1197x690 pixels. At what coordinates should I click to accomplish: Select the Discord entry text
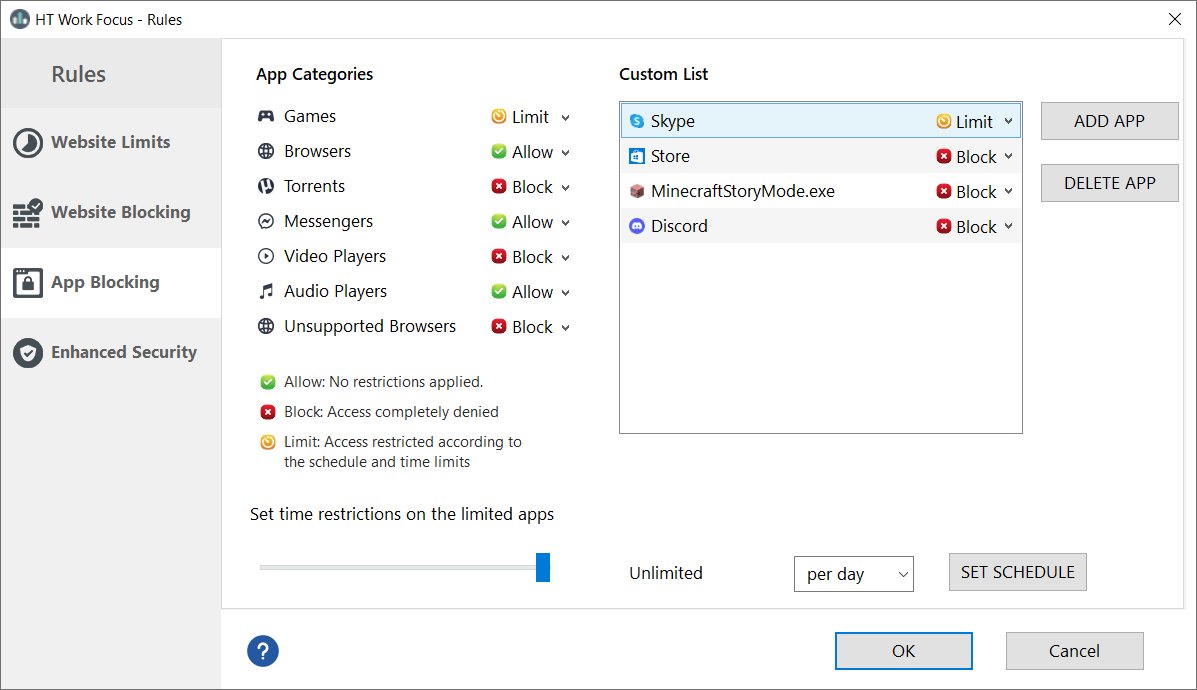(x=679, y=227)
